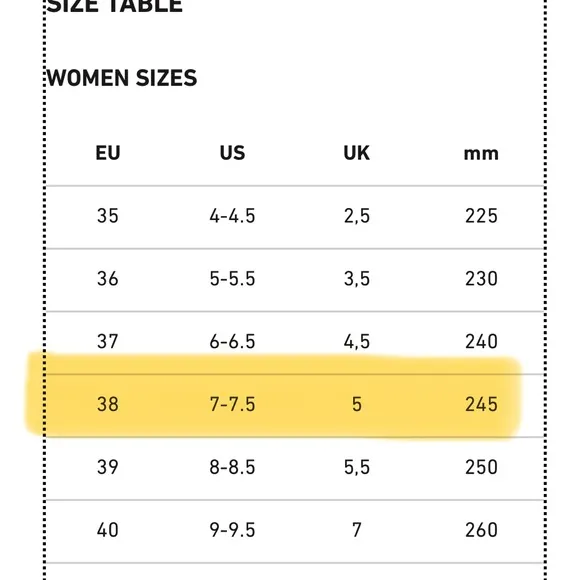This screenshot has height=580, width=580.
Task: Click the UK column header
Action: point(357,153)
